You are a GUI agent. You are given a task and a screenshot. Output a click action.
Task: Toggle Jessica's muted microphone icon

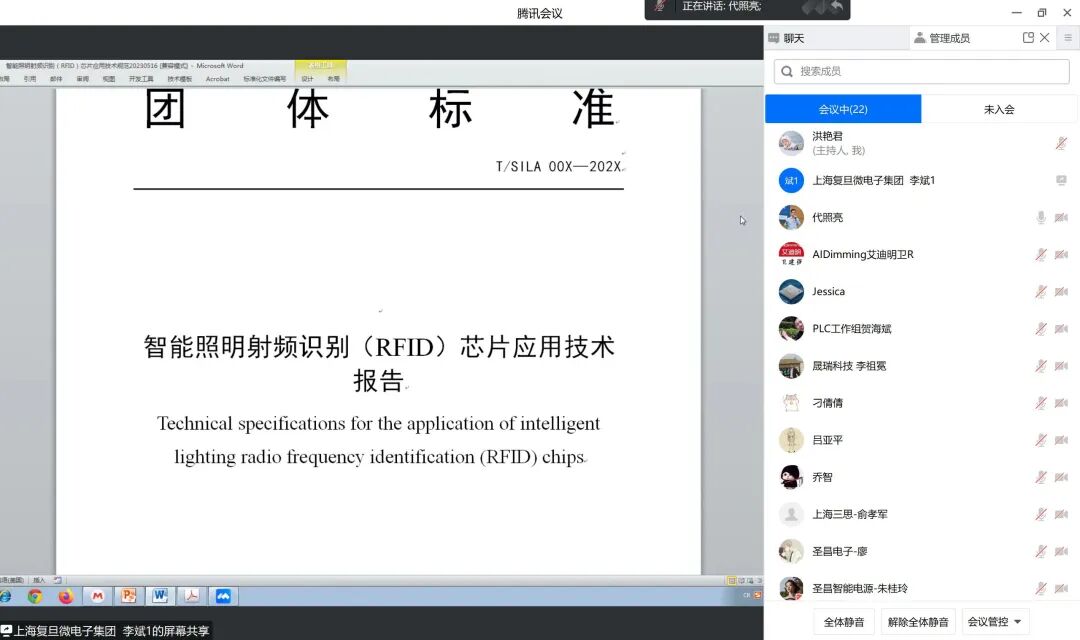(x=1039, y=291)
